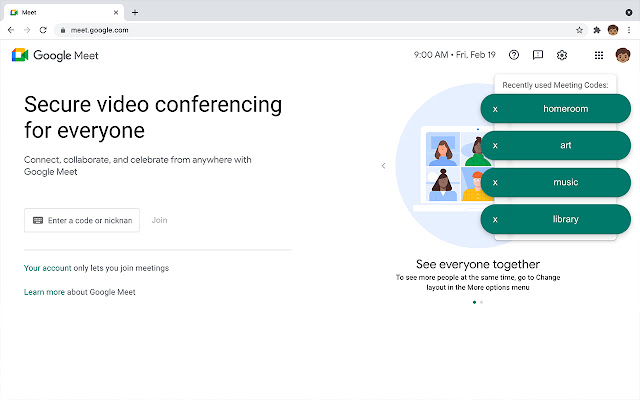Viewport: 640px width, 400px height.
Task: Open the Help question mark icon
Action: point(514,56)
